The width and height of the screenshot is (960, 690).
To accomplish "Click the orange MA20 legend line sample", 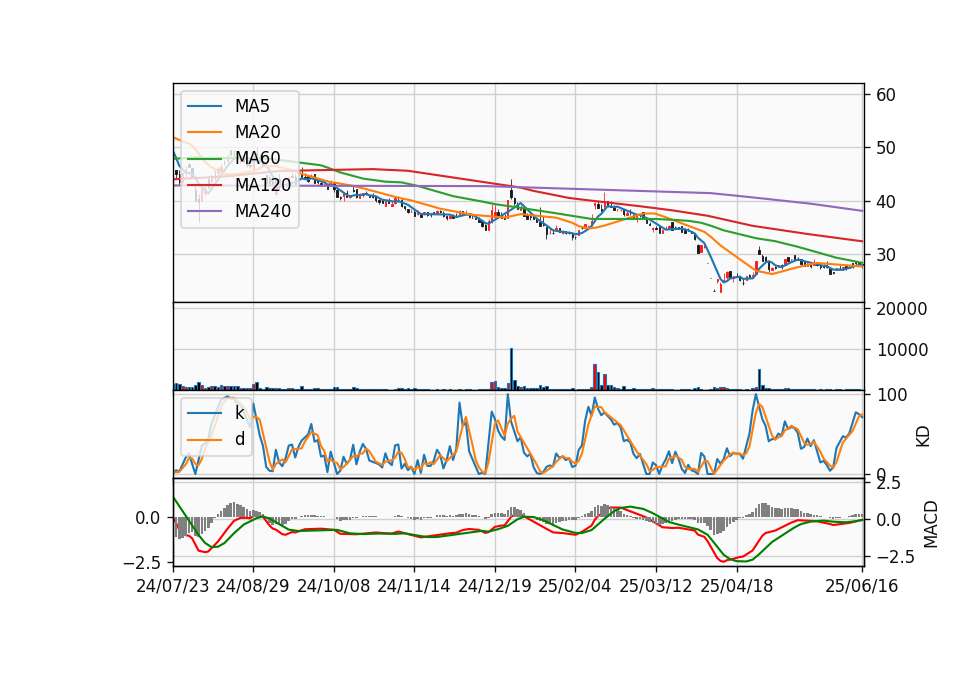I will pos(204,132).
